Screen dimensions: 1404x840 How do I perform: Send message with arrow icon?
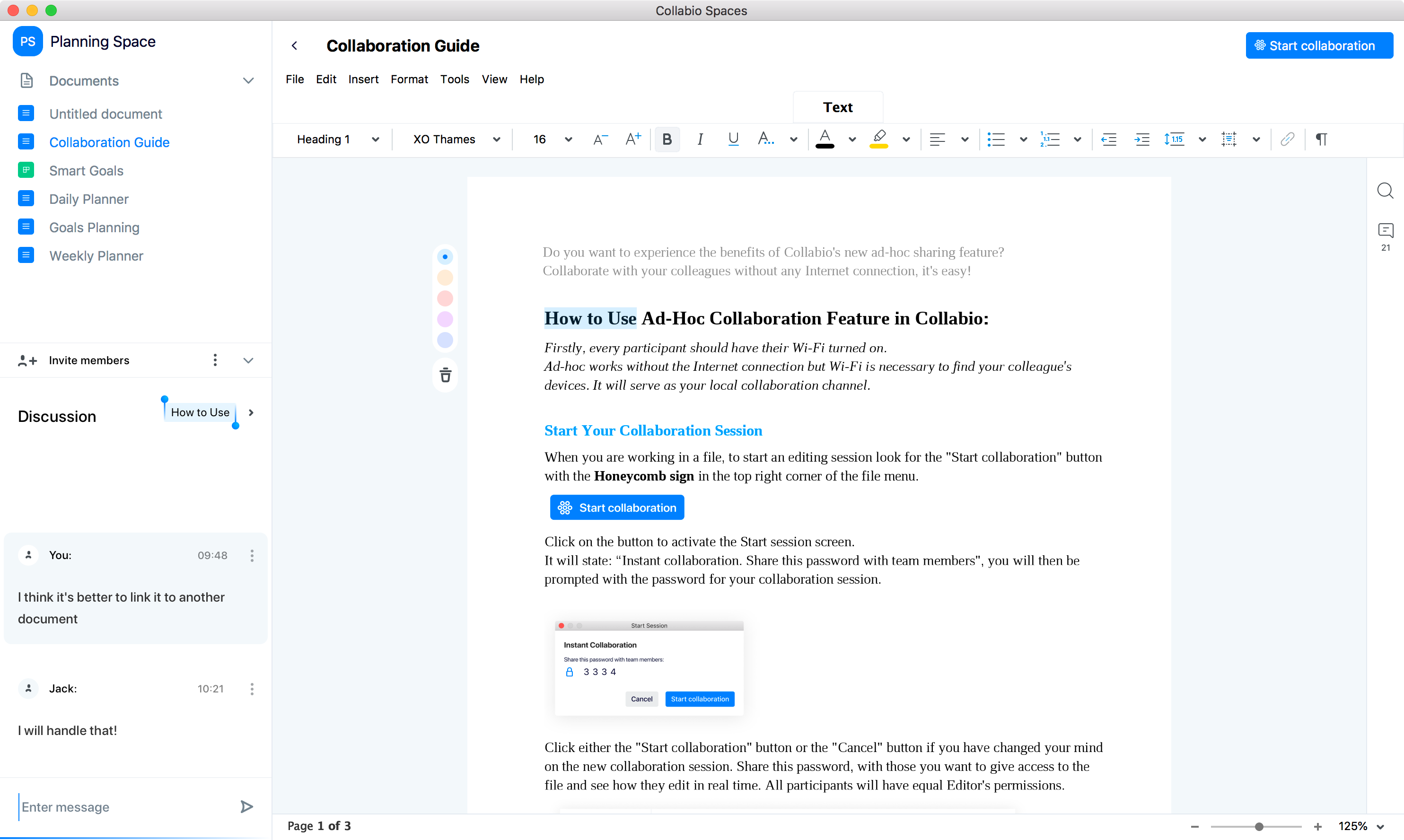[246, 806]
